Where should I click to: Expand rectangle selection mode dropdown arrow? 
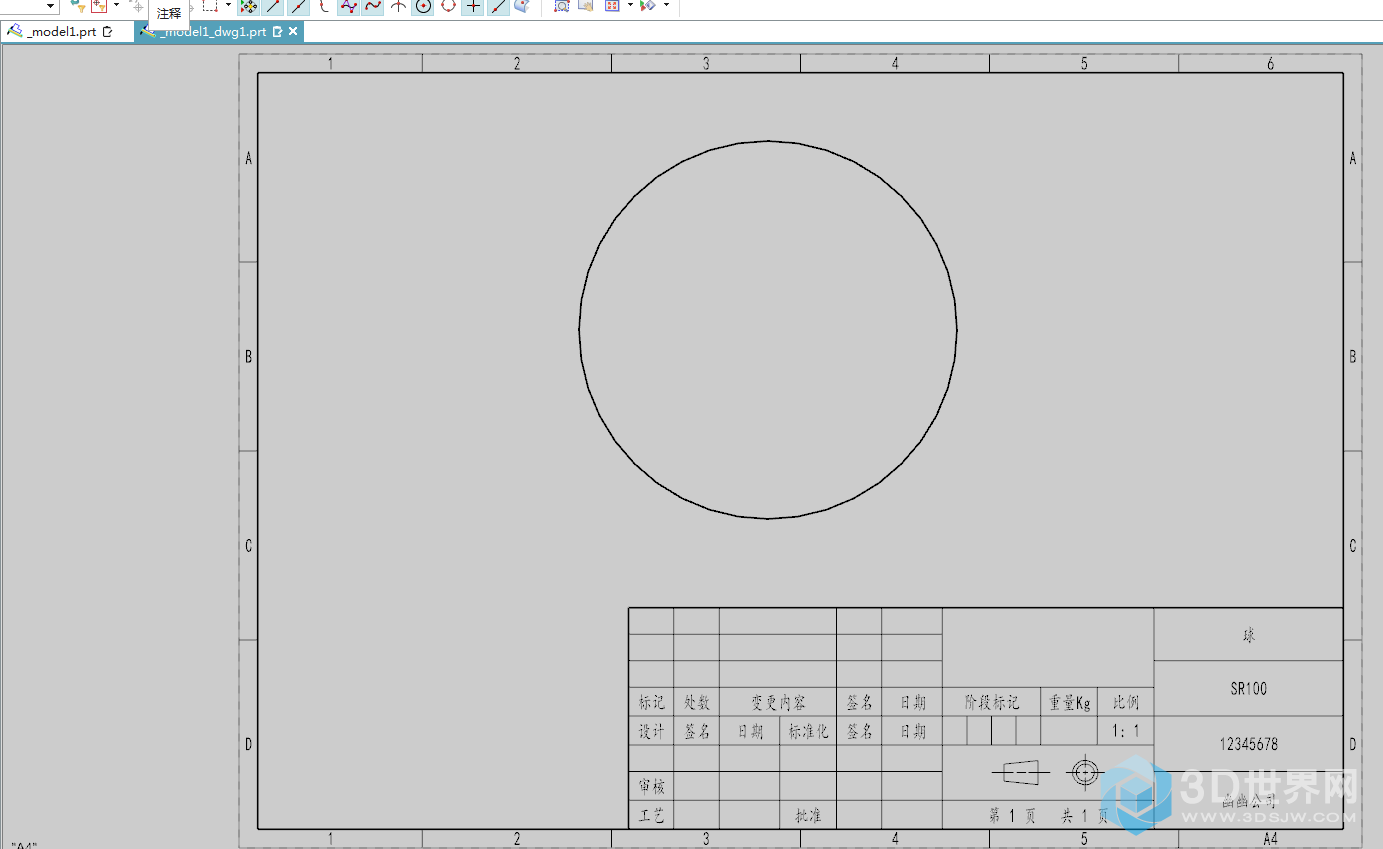pyautogui.click(x=228, y=5)
